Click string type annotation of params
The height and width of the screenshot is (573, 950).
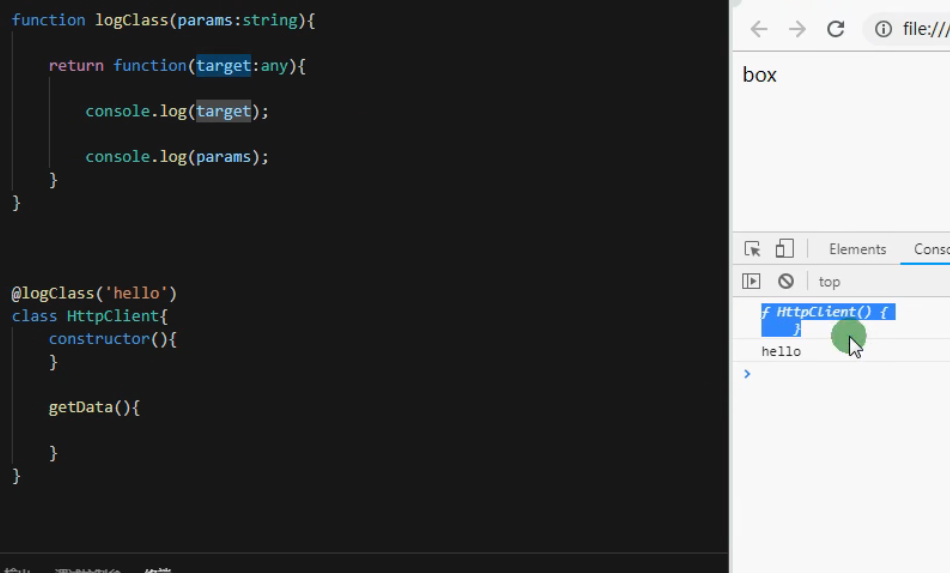click(x=270, y=21)
